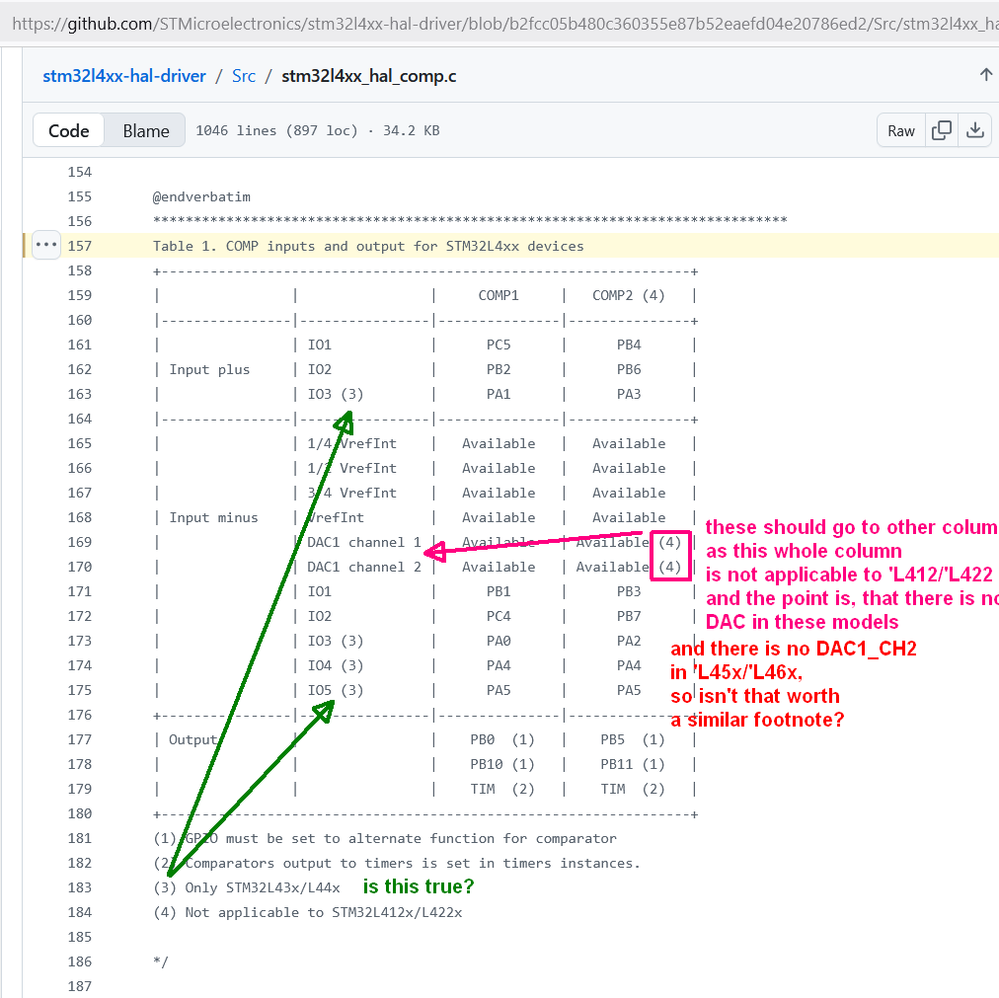
Task: Copy raw file contents
Action: pyautogui.click(x=941, y=131)
